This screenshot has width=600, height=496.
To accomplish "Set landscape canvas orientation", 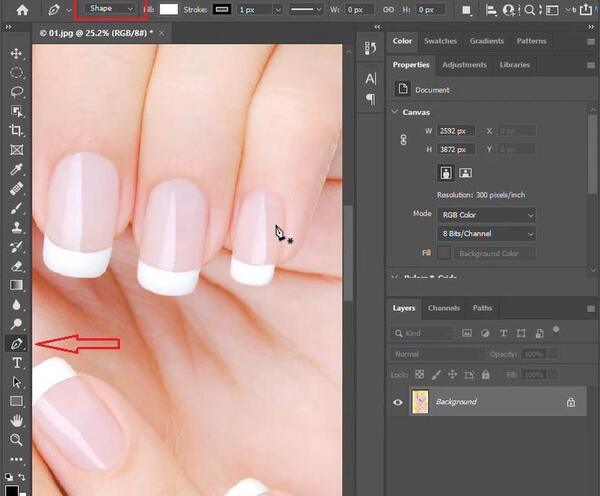I will [x=465, y=173].
